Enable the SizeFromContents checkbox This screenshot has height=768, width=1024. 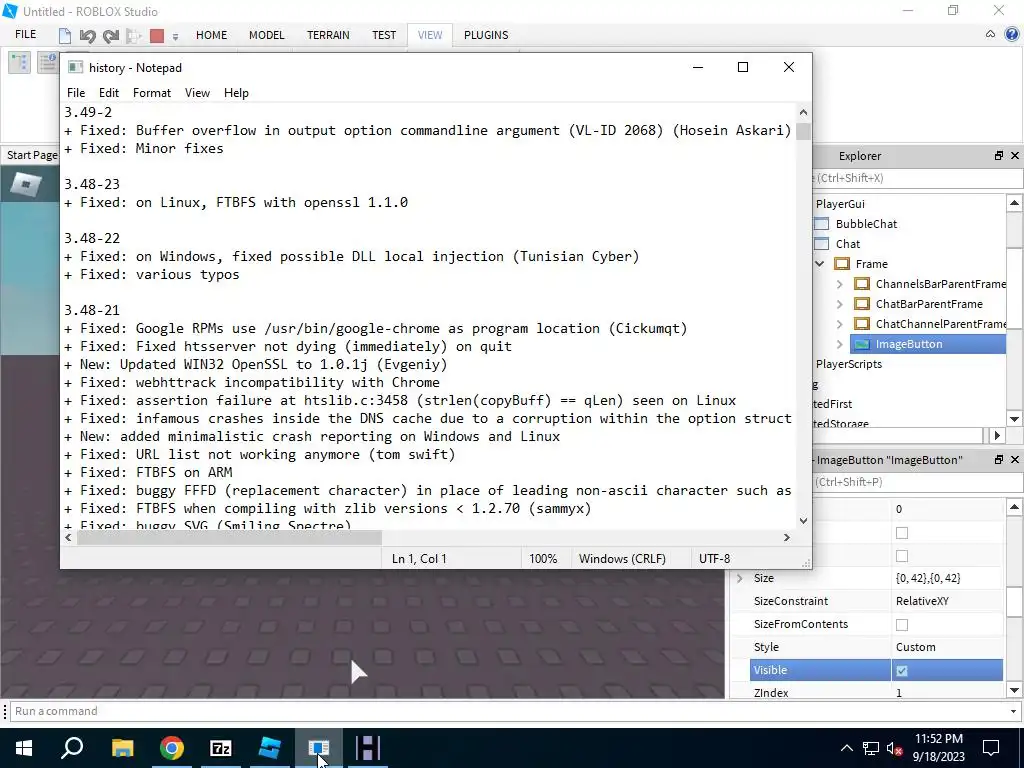coord(902,625)
